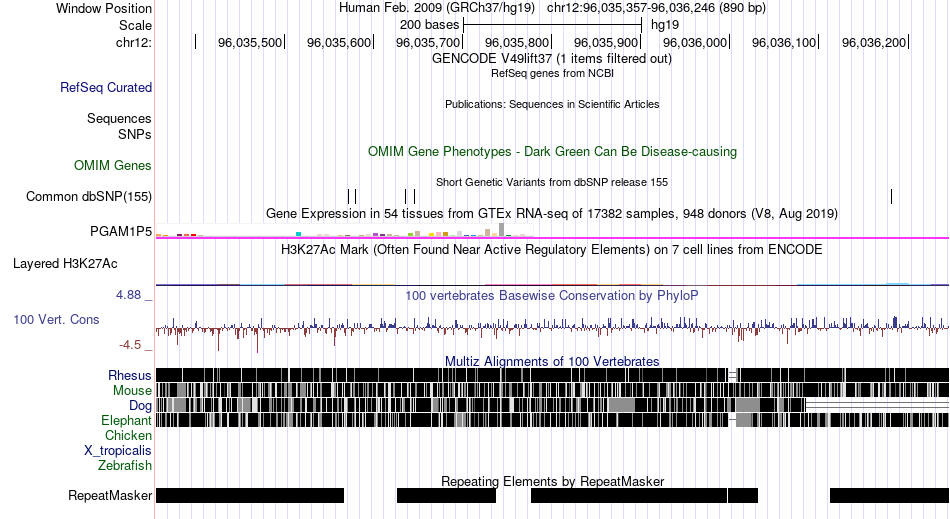Click the Sequences track label
The width and height of the screenshot is (950, 519).
(119, 118)
